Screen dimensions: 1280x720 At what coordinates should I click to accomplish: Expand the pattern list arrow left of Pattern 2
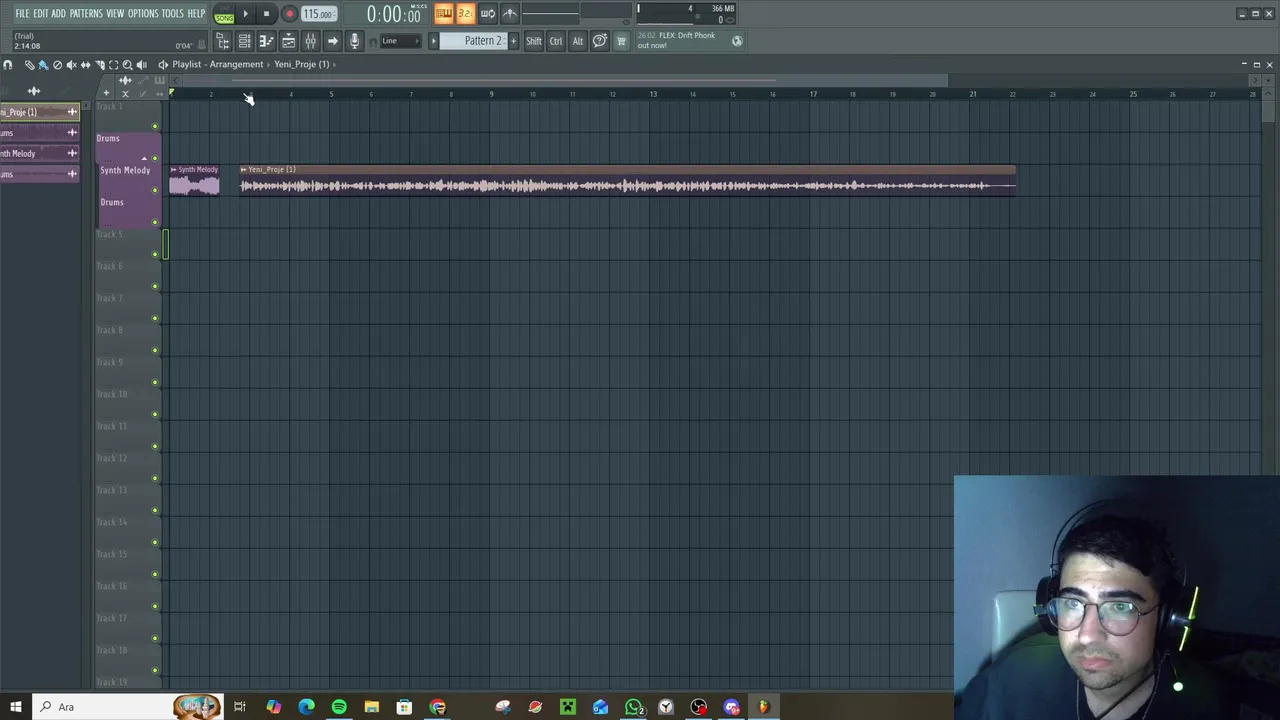[x=433, y=41]
